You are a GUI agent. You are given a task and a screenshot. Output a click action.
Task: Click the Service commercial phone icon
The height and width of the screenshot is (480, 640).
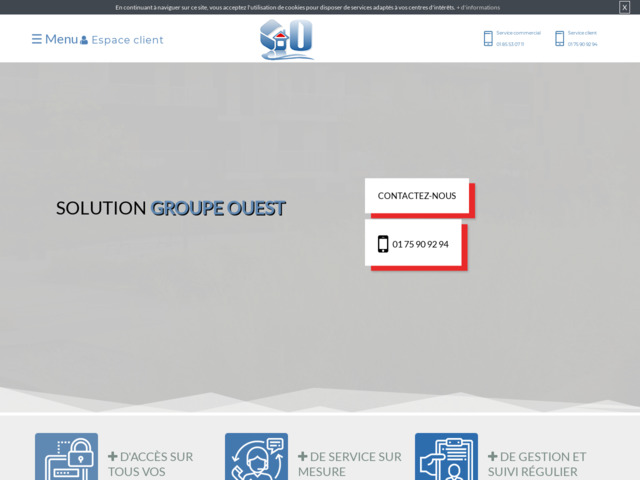click(488, 39)
